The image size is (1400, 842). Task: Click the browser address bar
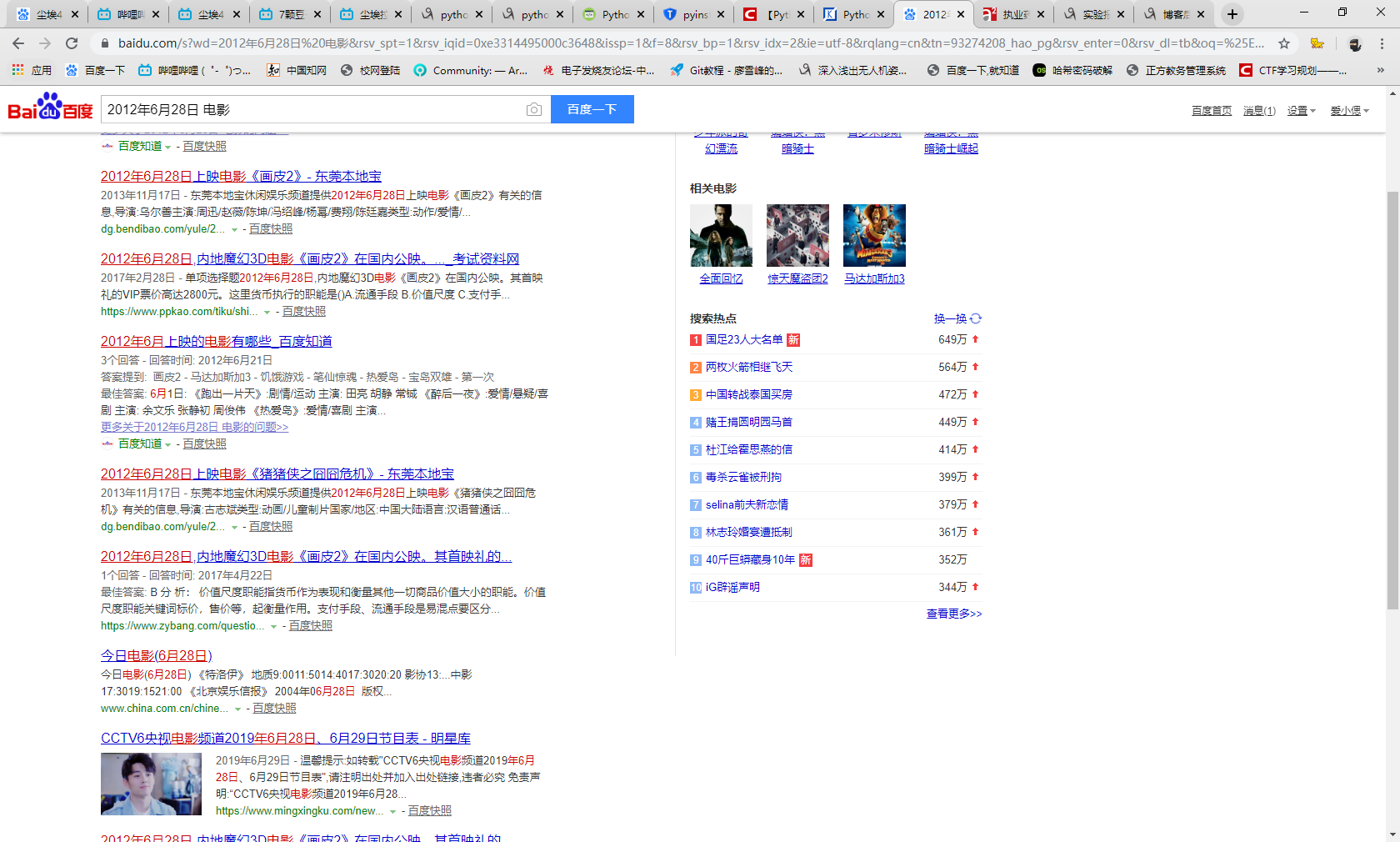[692, 43]
